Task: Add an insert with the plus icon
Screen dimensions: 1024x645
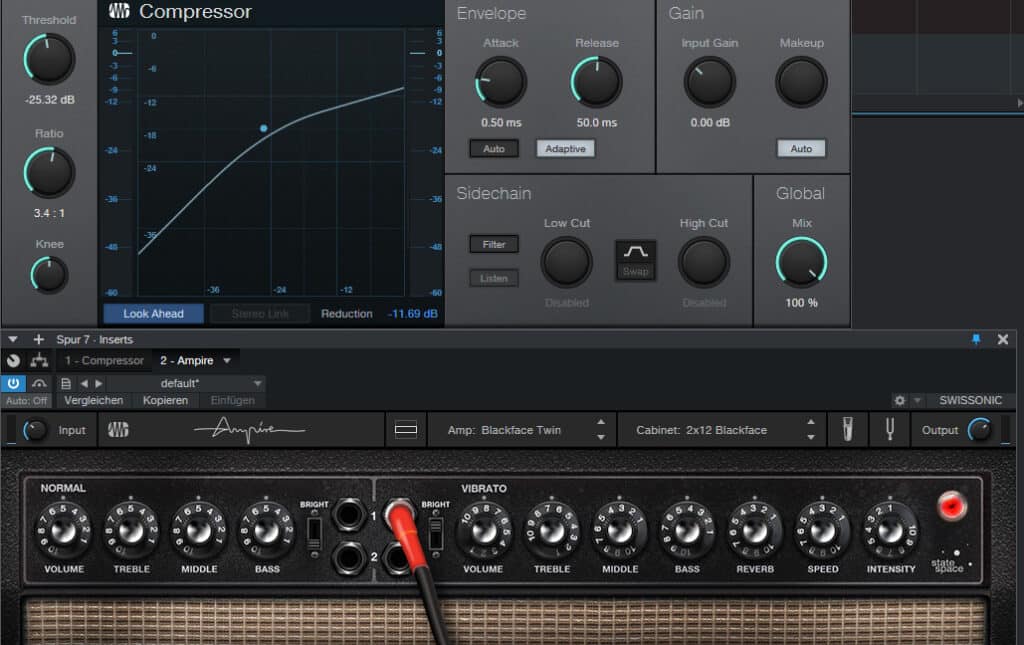Action: (39, 339)
